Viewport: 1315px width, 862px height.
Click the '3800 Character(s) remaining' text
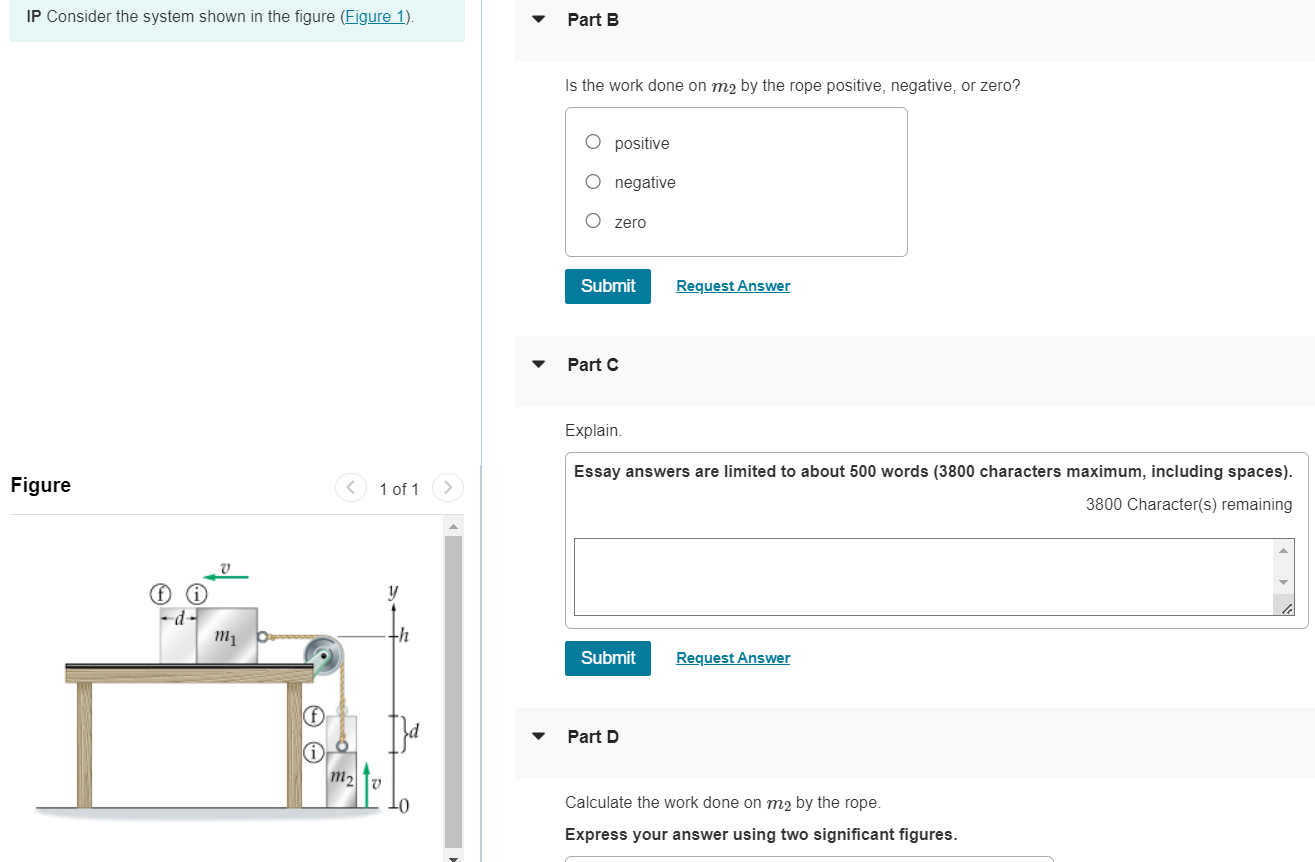1189,504
